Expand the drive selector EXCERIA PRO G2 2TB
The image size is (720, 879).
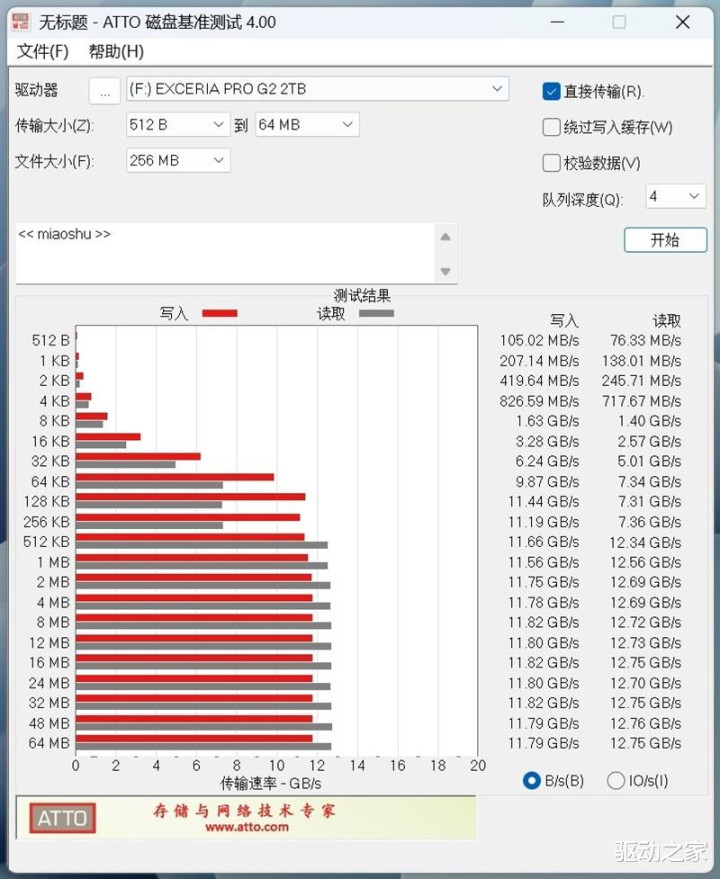click(x=317, y=89)
